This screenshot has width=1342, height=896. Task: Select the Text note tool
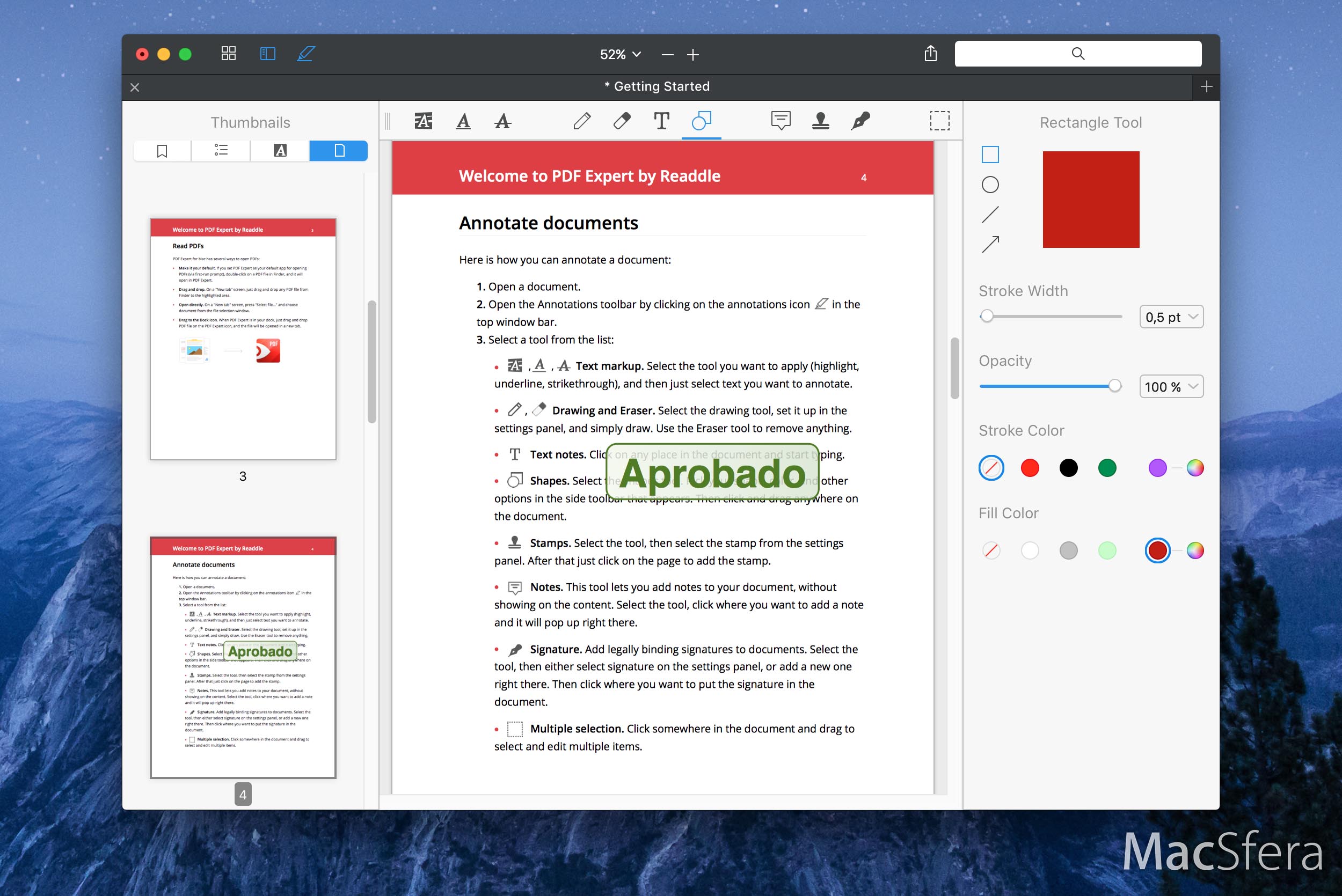(661, 121)
